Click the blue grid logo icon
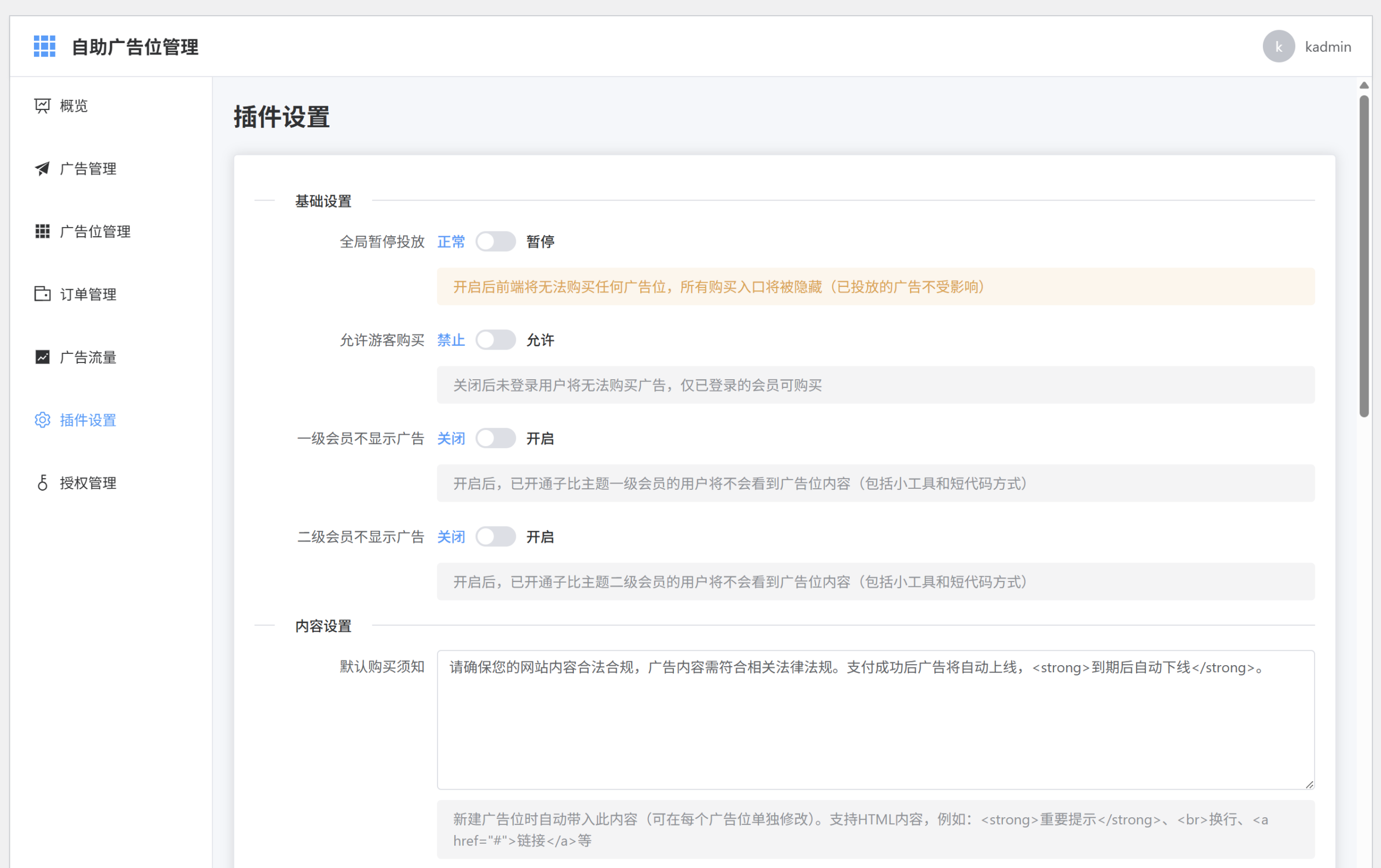Image resolution: width=1381 pixels, height=868 pixels. point(44,46)
